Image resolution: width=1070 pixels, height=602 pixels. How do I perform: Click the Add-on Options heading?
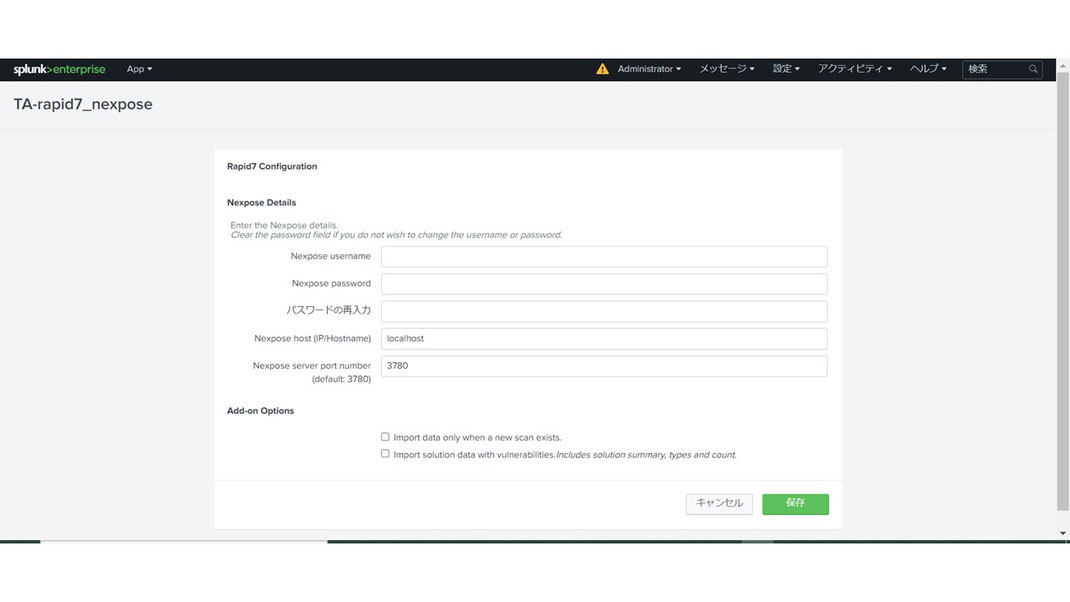(260, 411)
